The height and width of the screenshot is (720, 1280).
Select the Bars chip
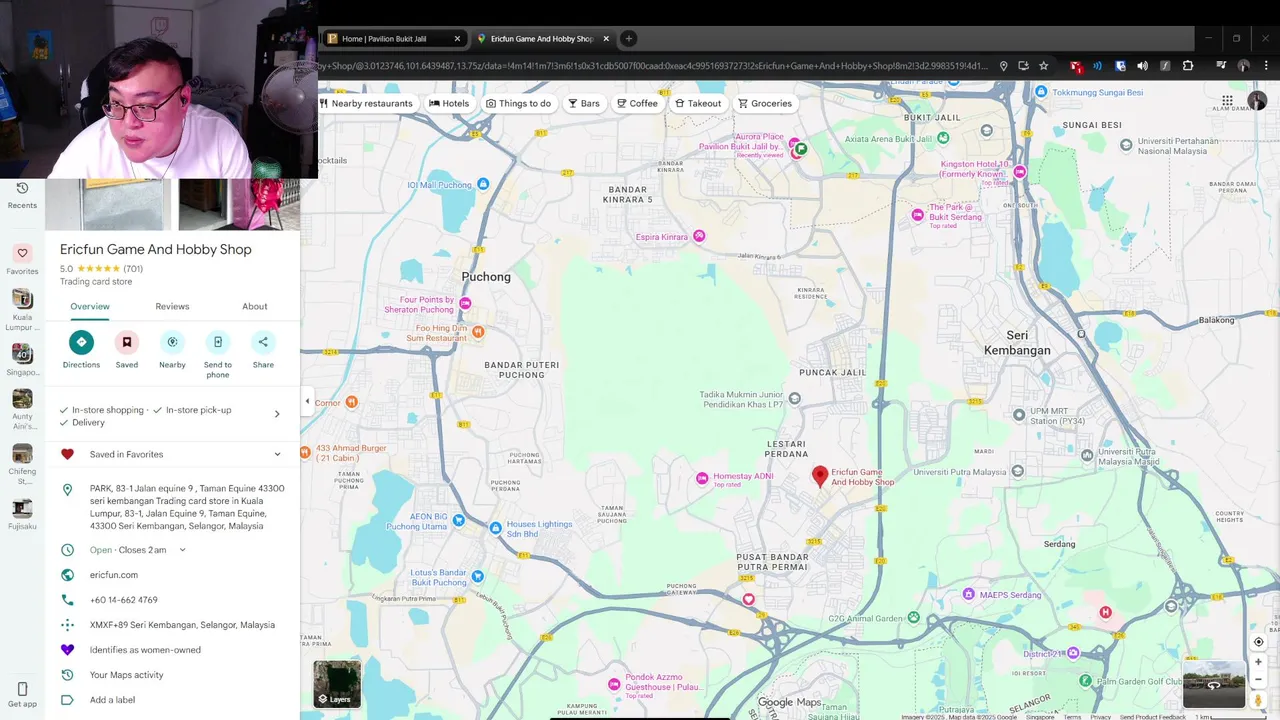tap(584, 103)
